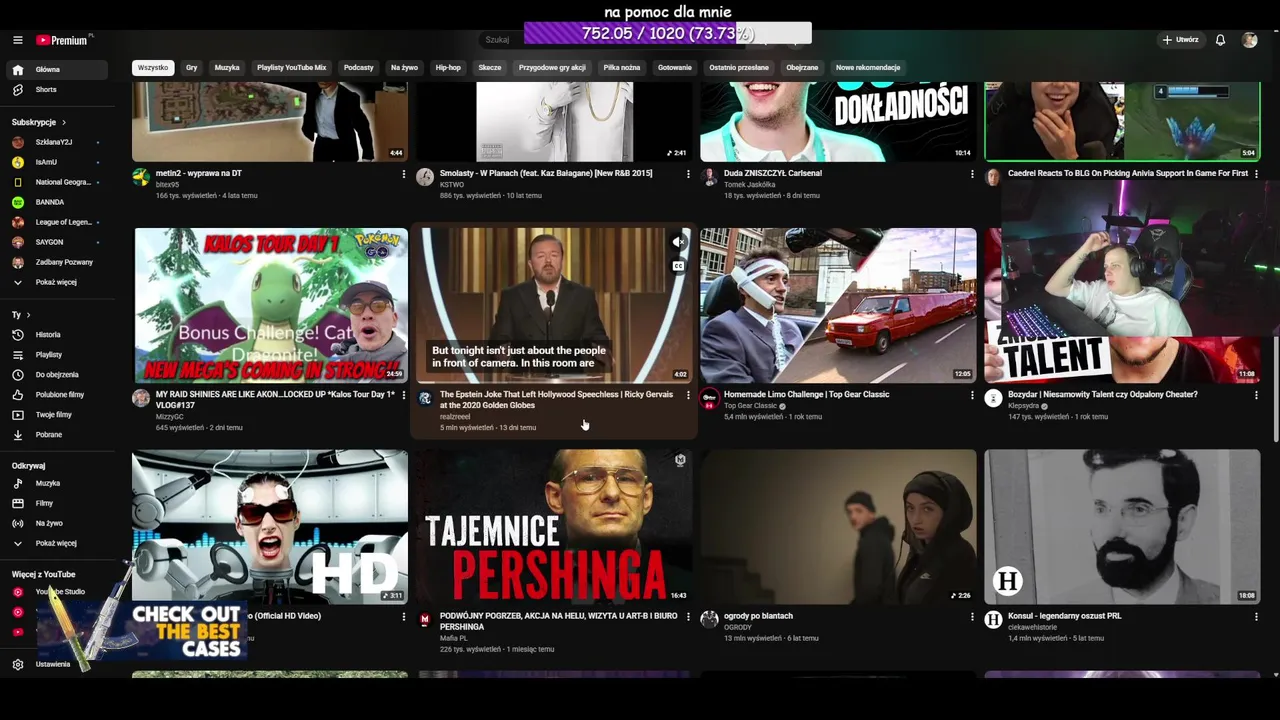Open the Tomek Jaskółka channel link
The width and height of the screenshot is (1280, 720).
(749, 184)
